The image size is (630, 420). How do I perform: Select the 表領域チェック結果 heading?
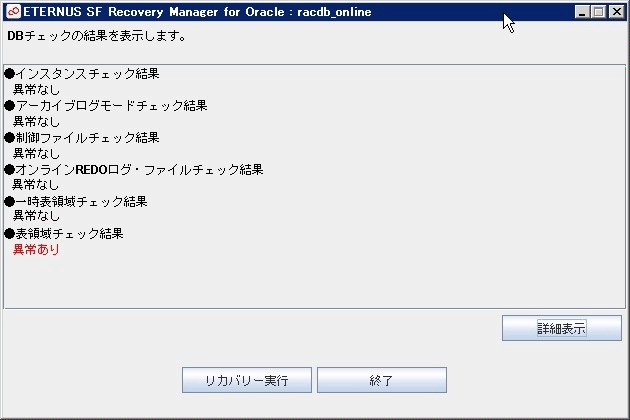[64, 234]
